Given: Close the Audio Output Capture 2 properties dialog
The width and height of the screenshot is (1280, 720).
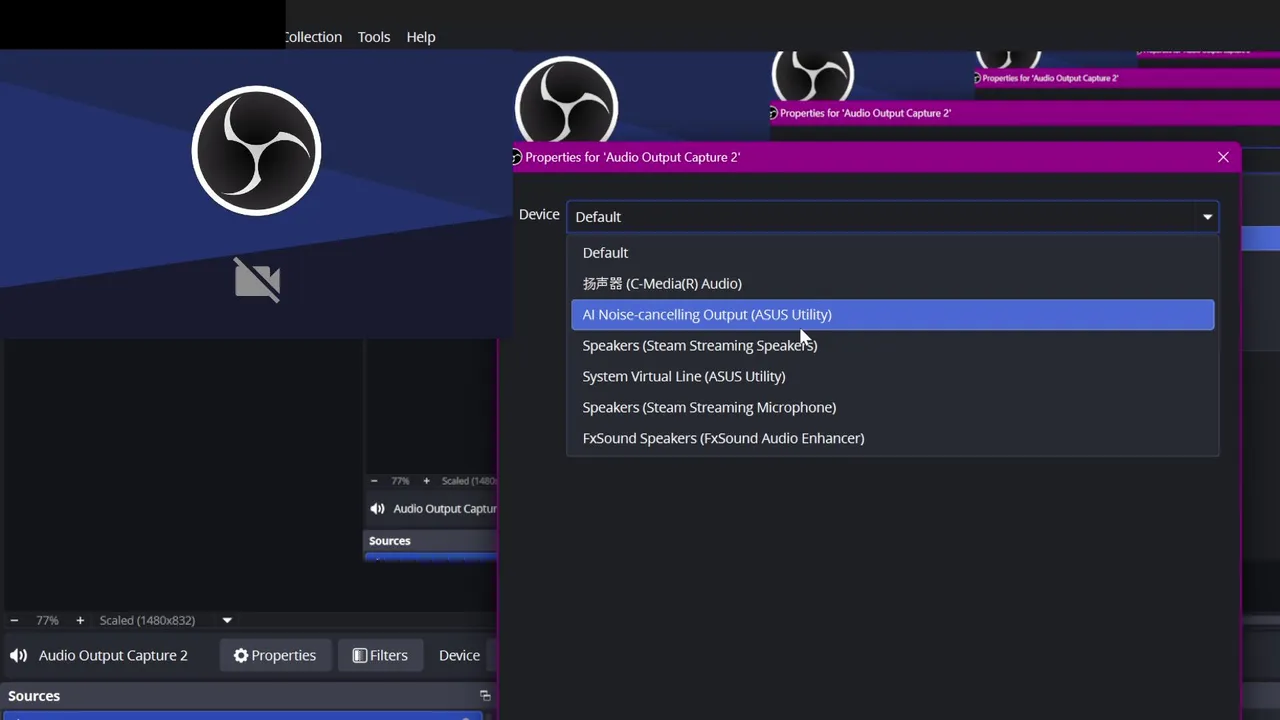Looking at the screenshot, I should (x=1223, y=157).
